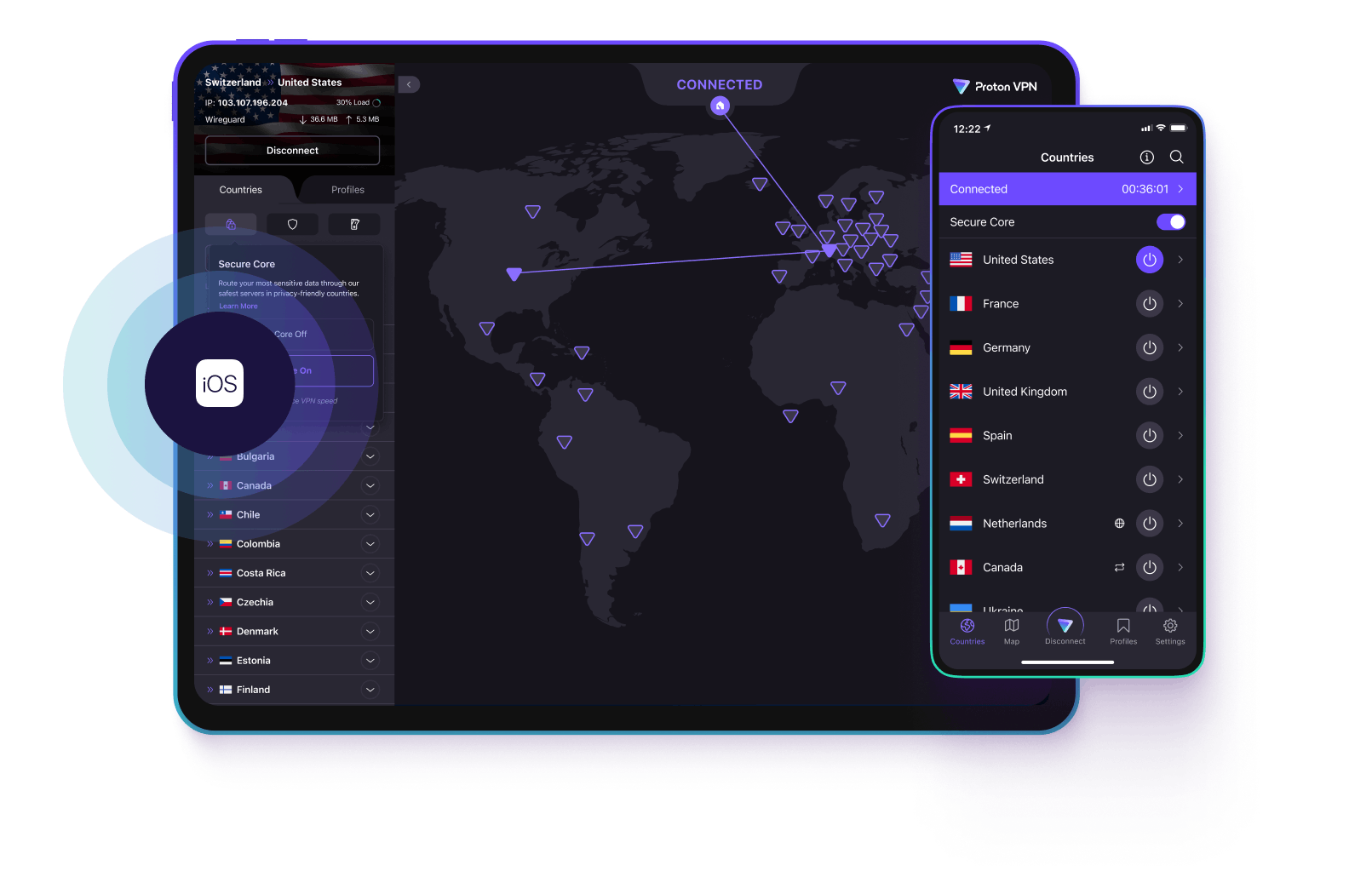
Task: Expand the Costa Rica server list
Action: tap(370, 573)
